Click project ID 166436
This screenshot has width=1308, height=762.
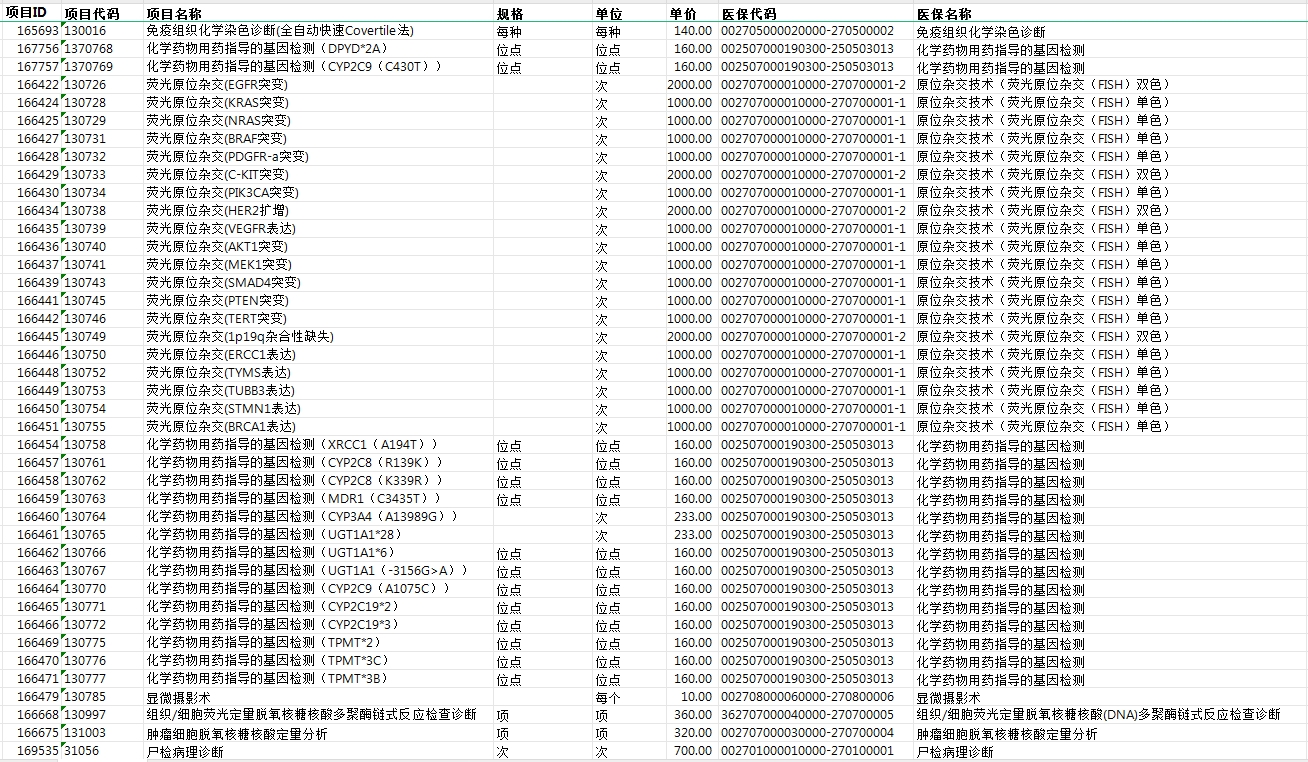(37, 247)
